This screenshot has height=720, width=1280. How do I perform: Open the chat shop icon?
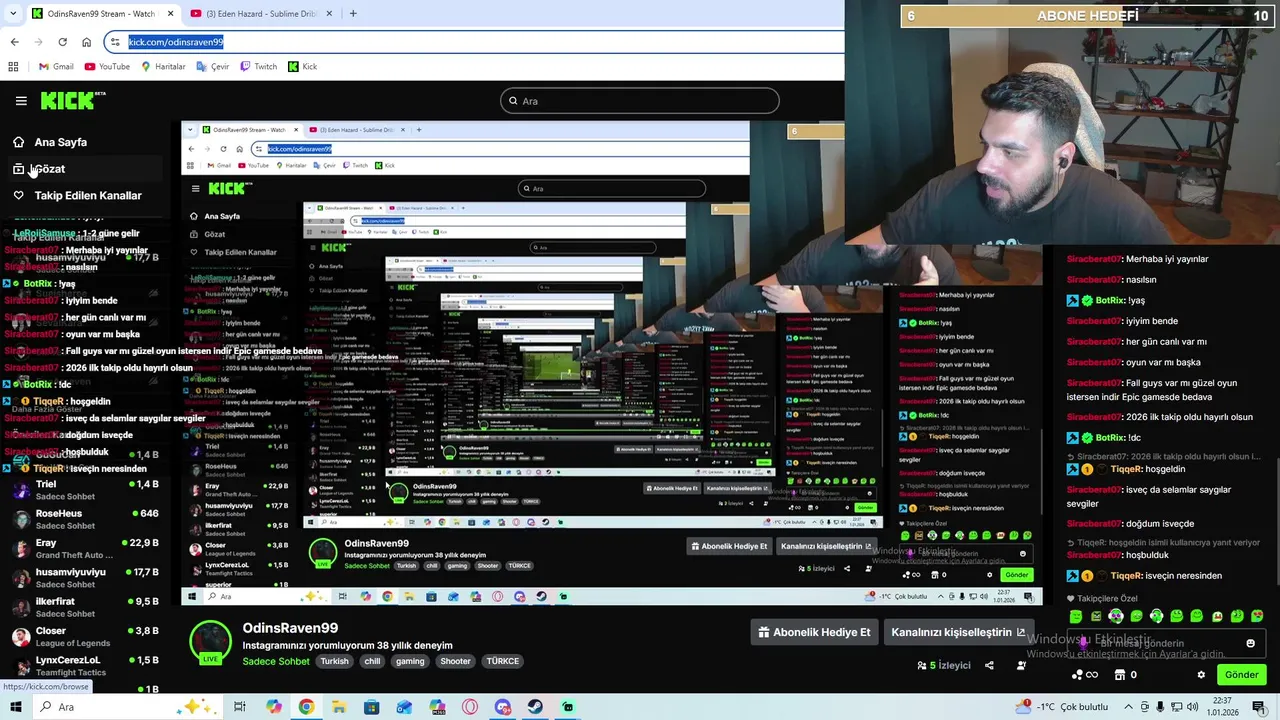pos(1118,675)
